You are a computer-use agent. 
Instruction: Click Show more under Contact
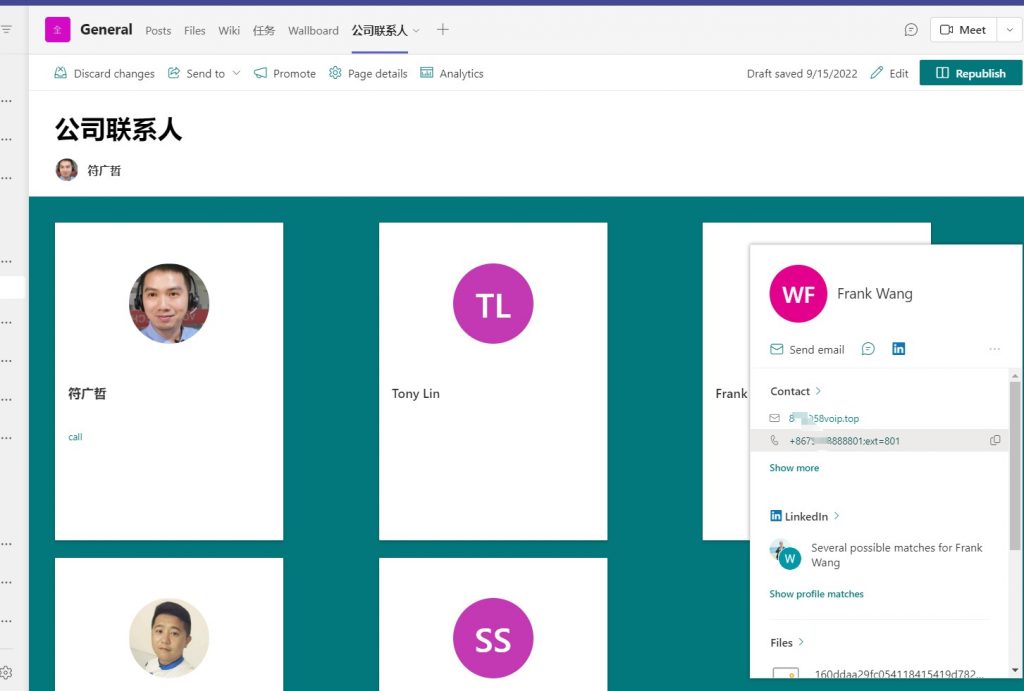click(x=794, y=468)
